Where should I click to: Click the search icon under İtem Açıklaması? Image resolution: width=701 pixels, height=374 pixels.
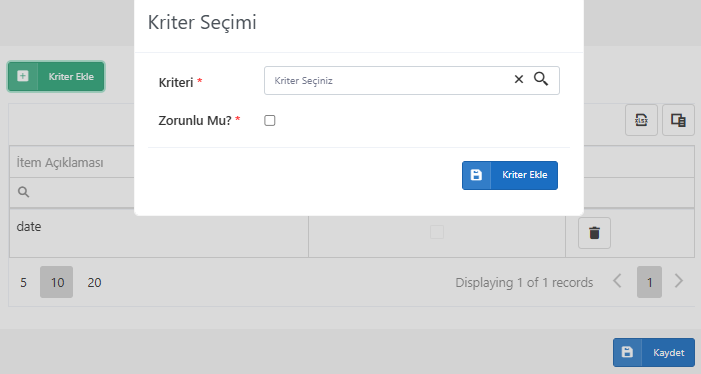click(x=23, y=192)
